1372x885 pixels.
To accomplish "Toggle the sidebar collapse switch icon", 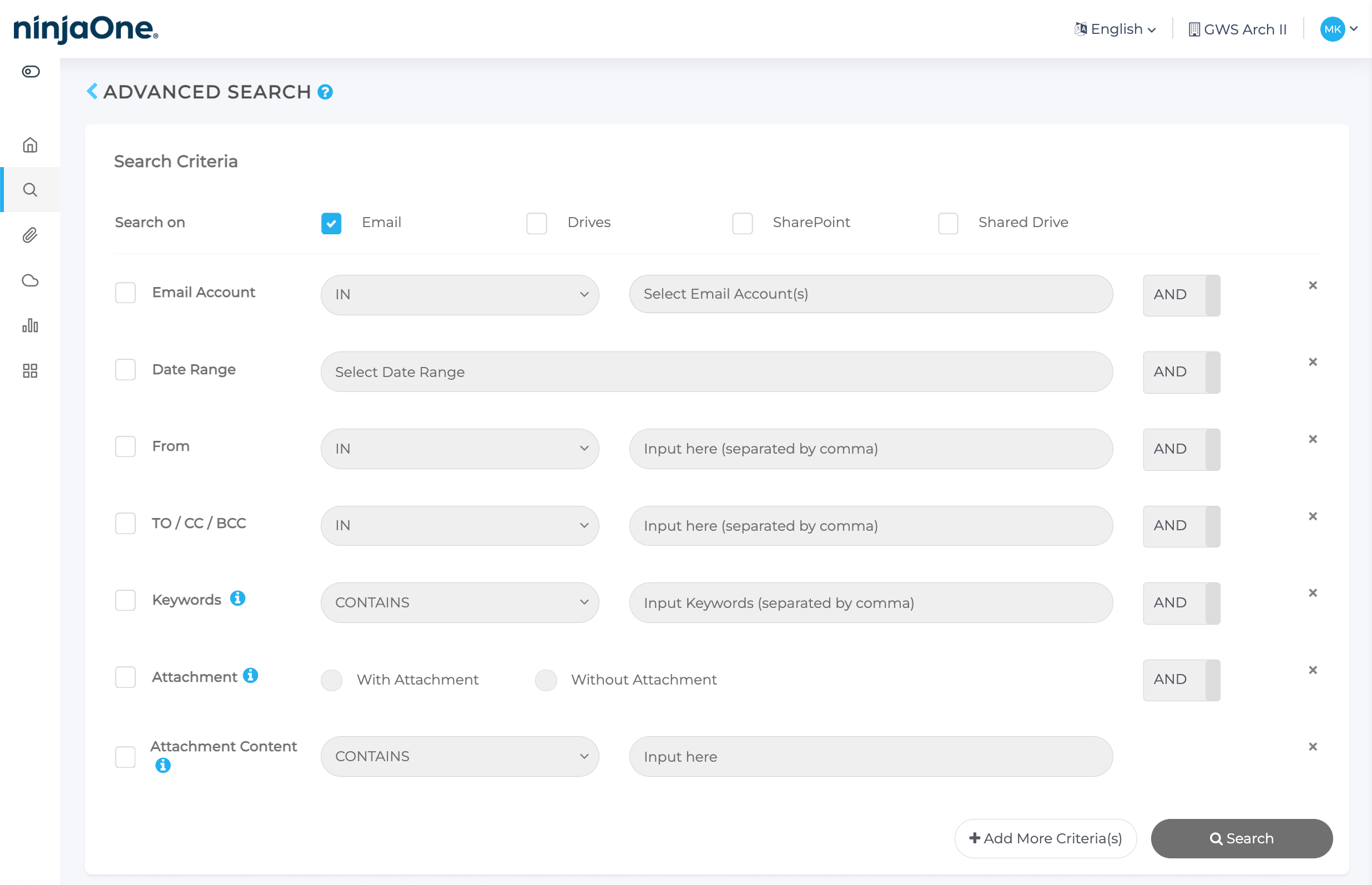I will click(x=31, y=71).
